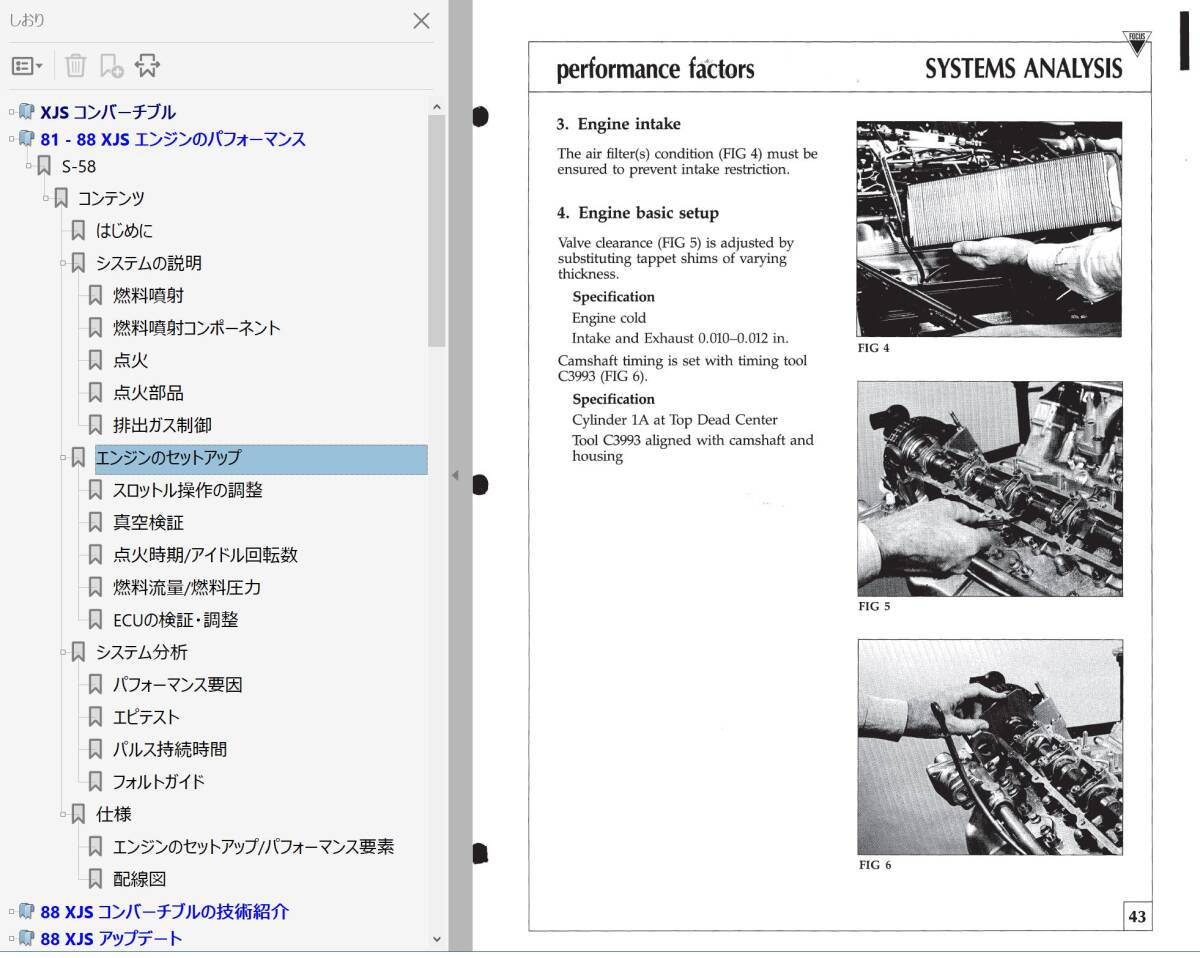Click the bookmark icon next to エピテスト

coord(95,717)
